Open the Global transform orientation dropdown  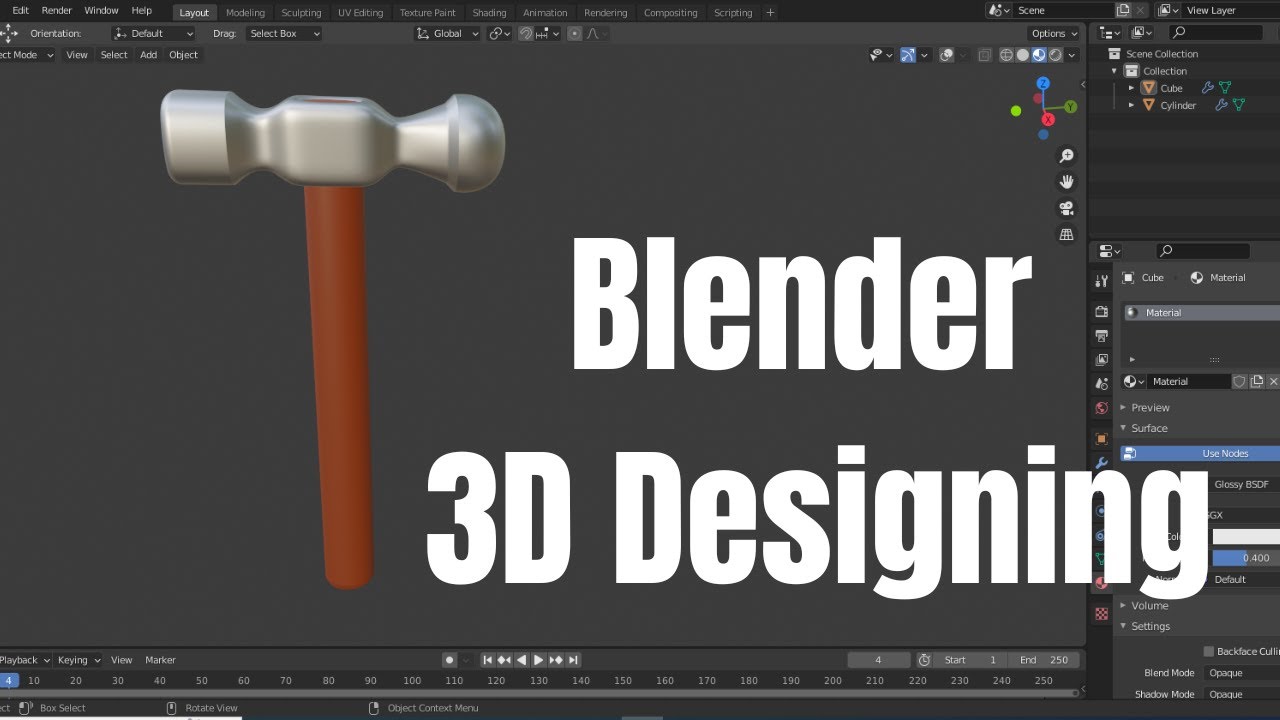(x=447, y=33)
